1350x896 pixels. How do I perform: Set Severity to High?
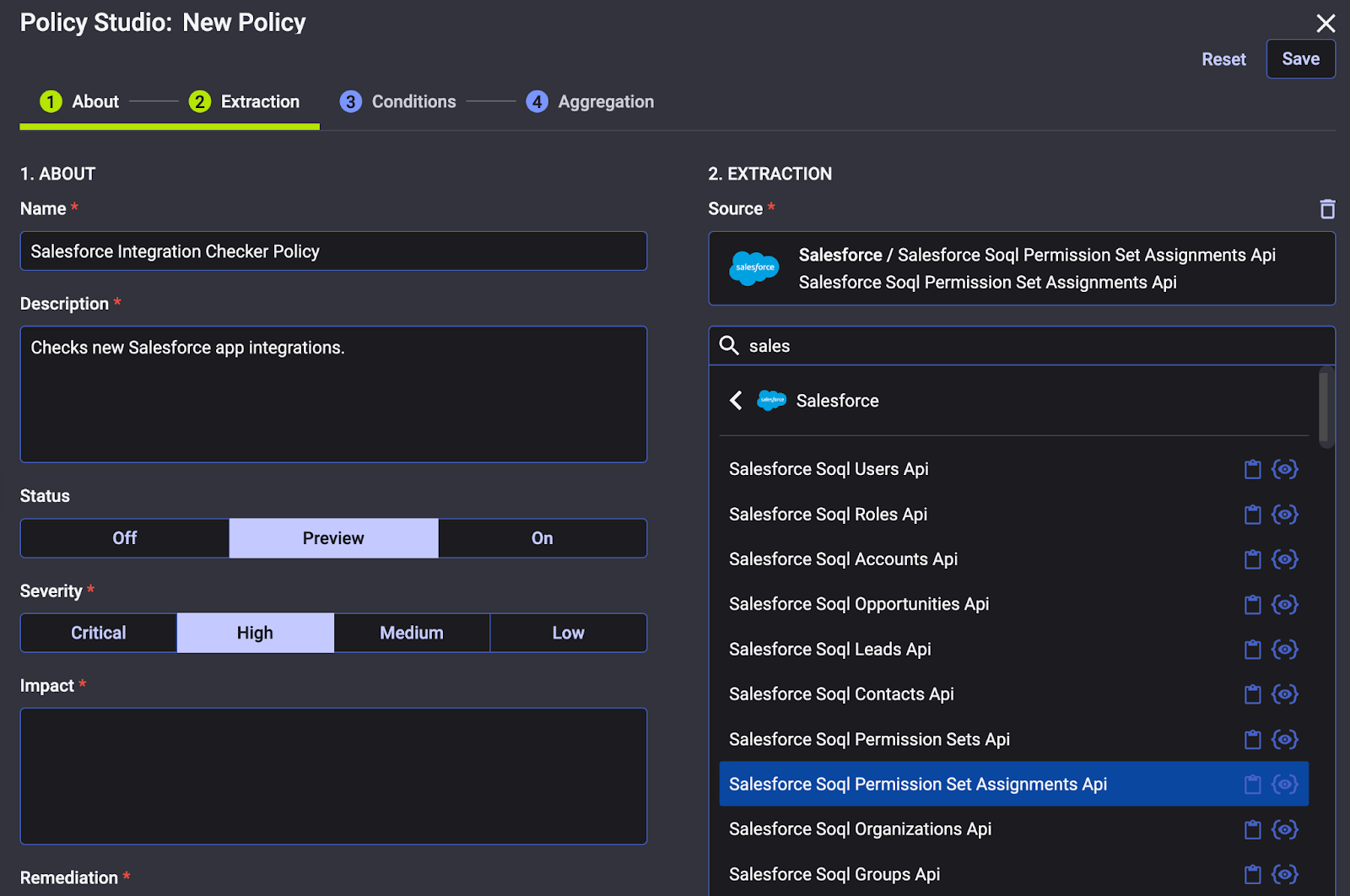255,633
